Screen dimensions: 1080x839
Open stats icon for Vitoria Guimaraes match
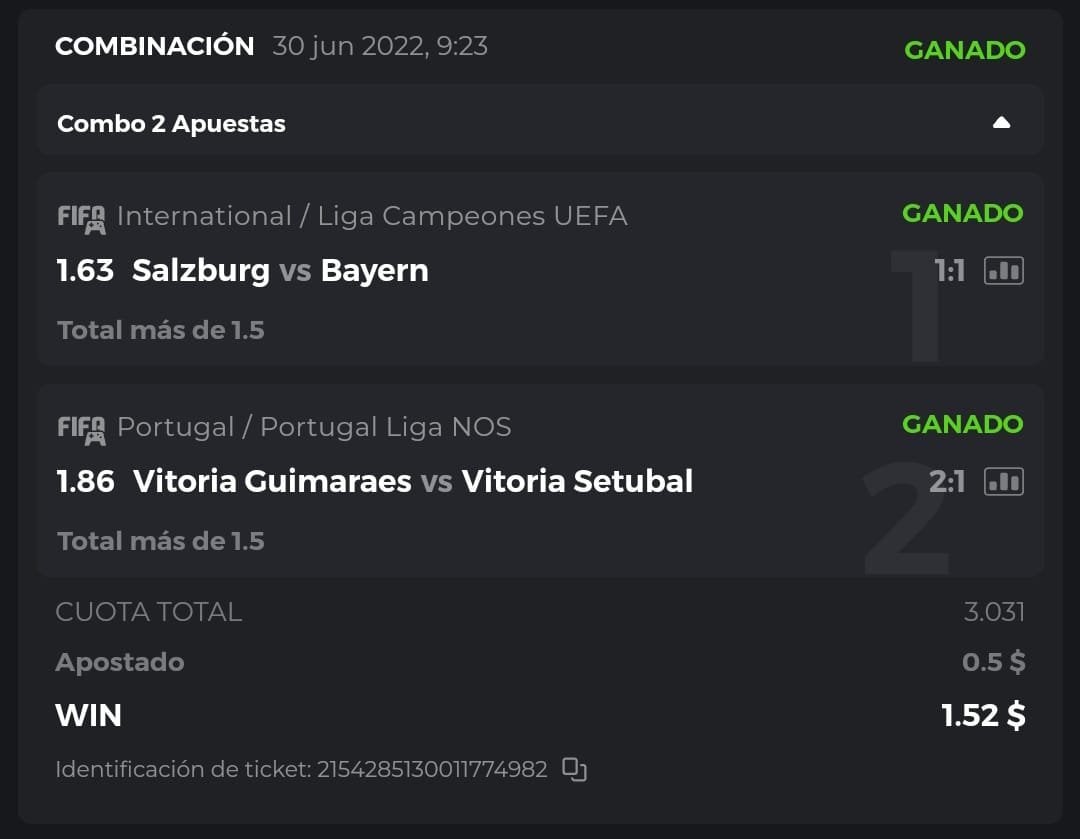pyautogui.click(x=1004, y=481)
